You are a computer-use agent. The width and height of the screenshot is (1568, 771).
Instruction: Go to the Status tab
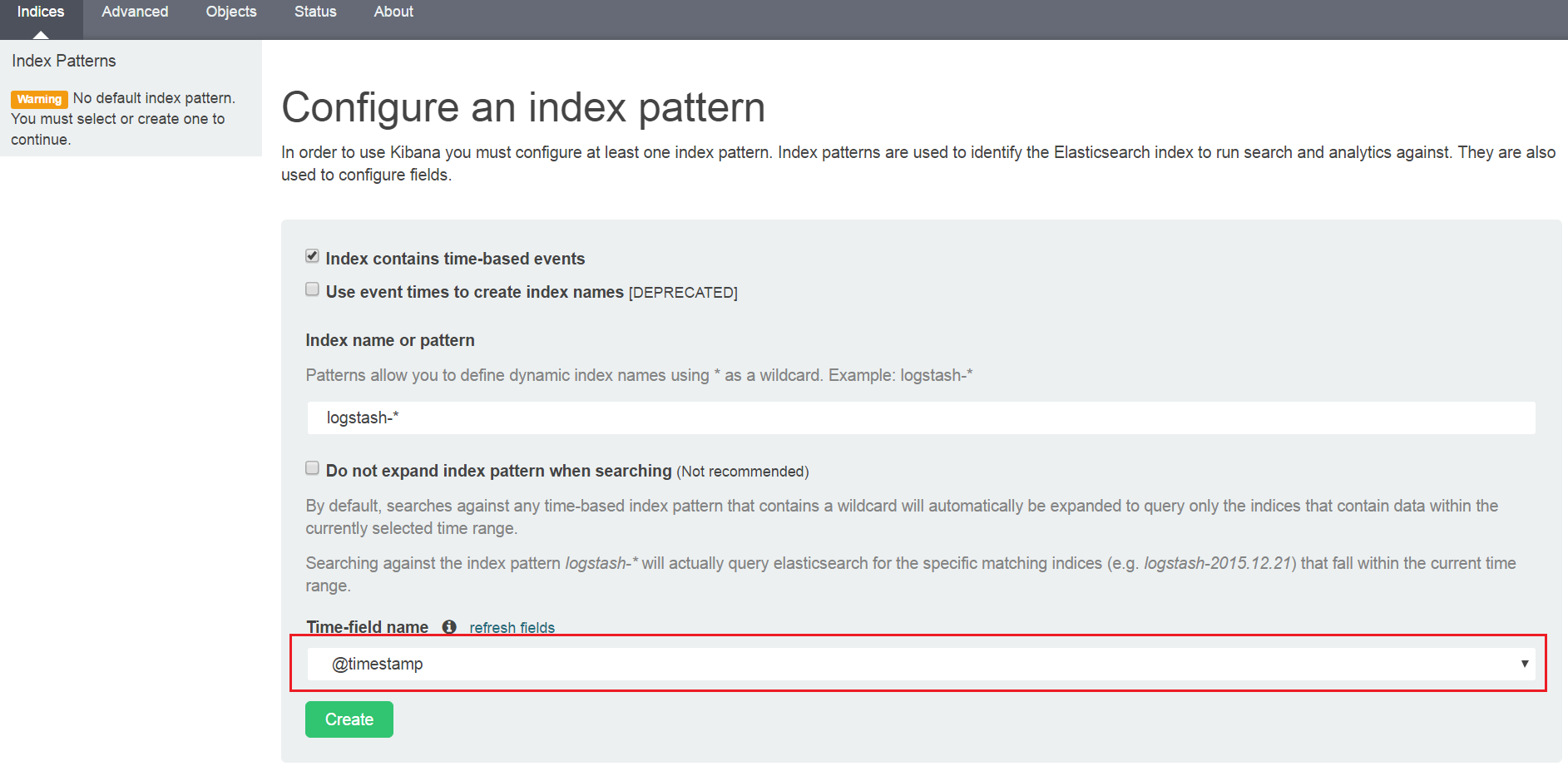(x=315, y=12)
